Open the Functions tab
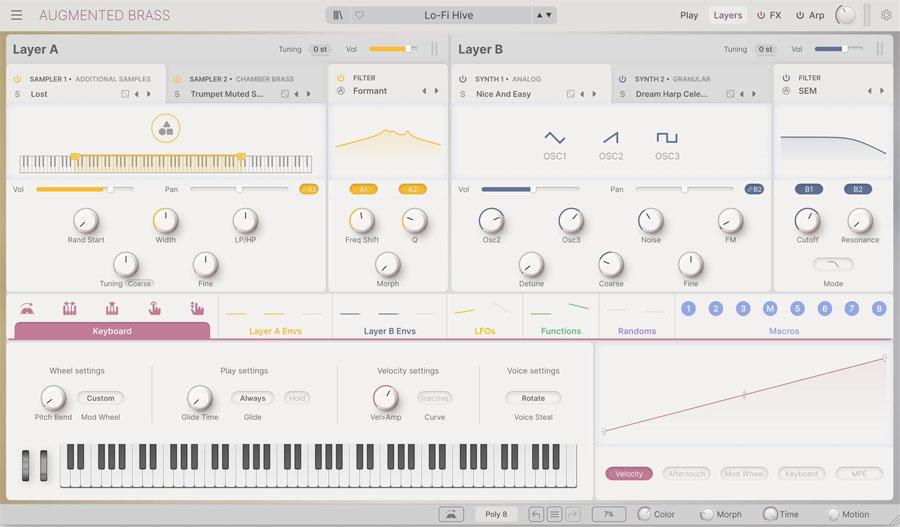This screenshot has width=900, height=527. (561, 331)
